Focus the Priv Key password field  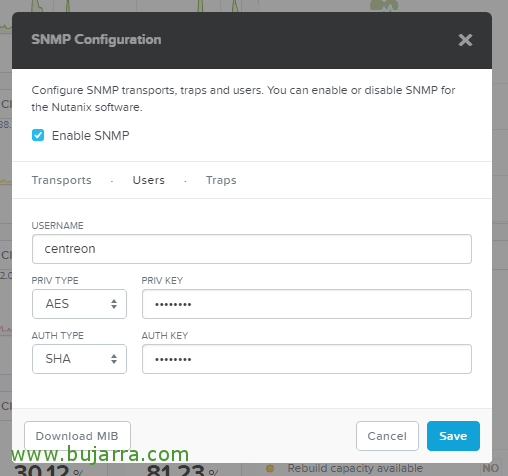click(307, 304)
